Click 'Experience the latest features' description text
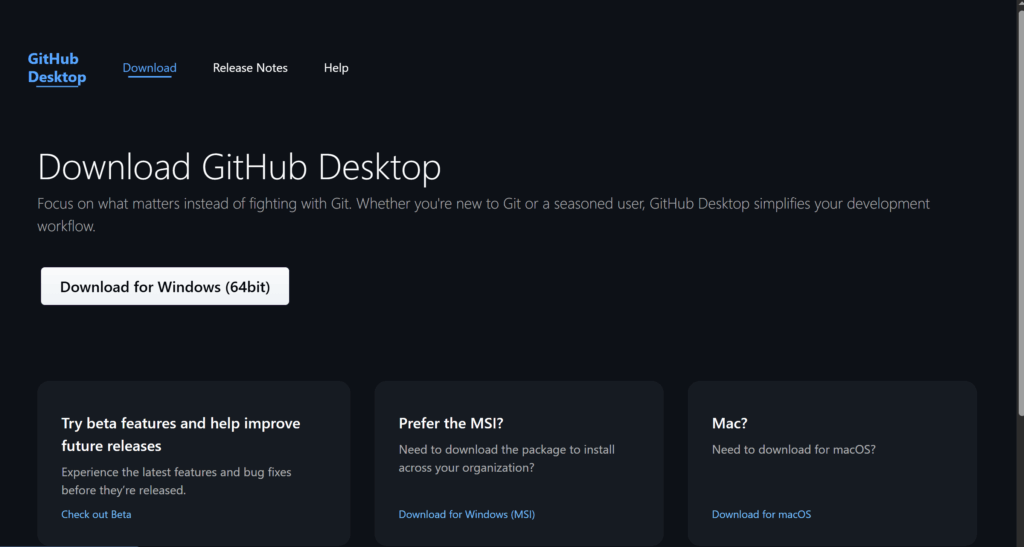 [176, 481]
